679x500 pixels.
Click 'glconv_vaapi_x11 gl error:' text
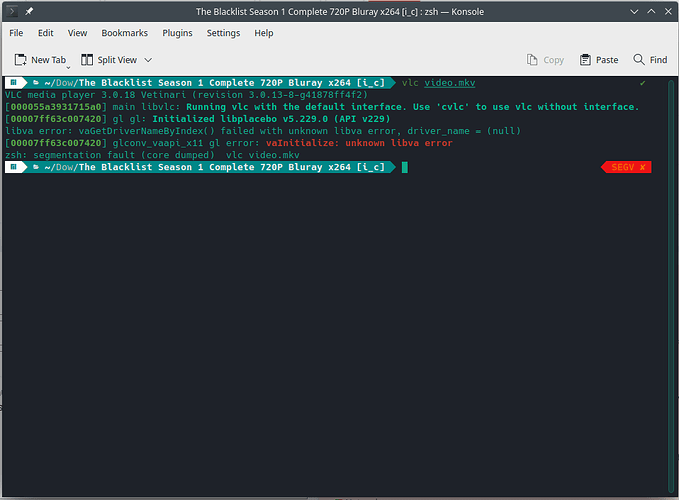[186, 143]
